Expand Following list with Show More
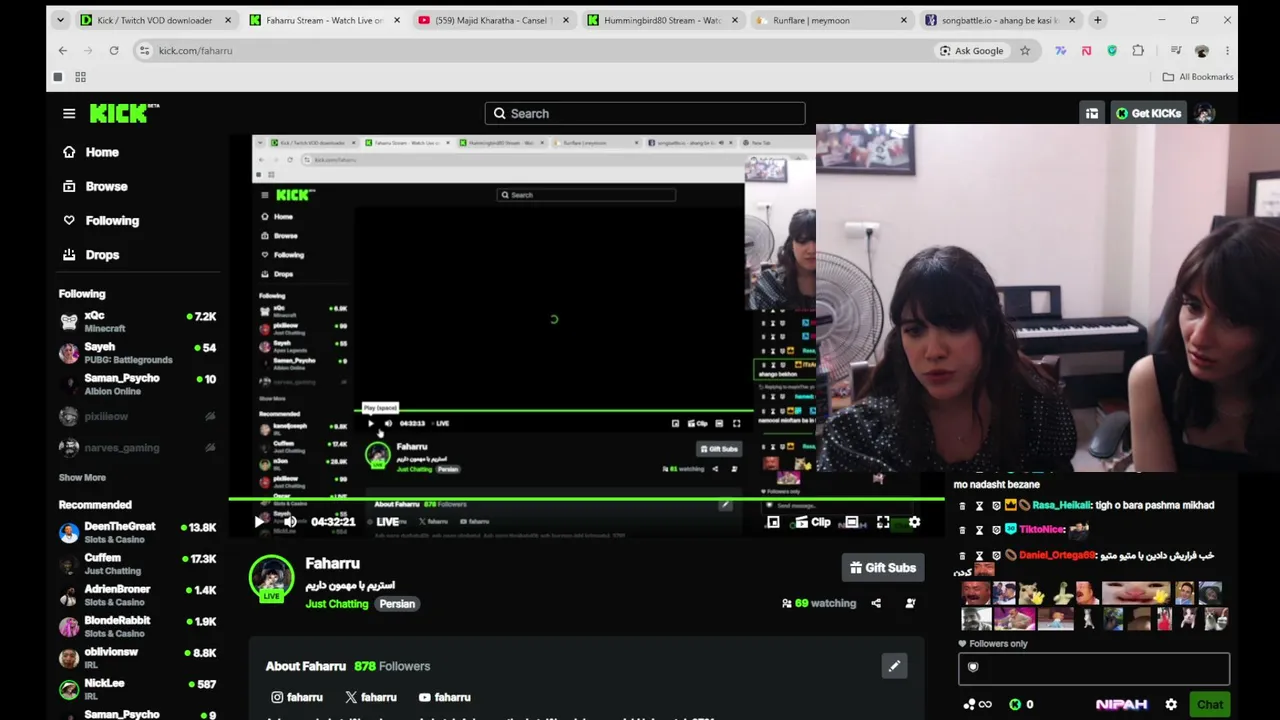The width and height of the screenshot is (1280, 720). click(82, 477)
